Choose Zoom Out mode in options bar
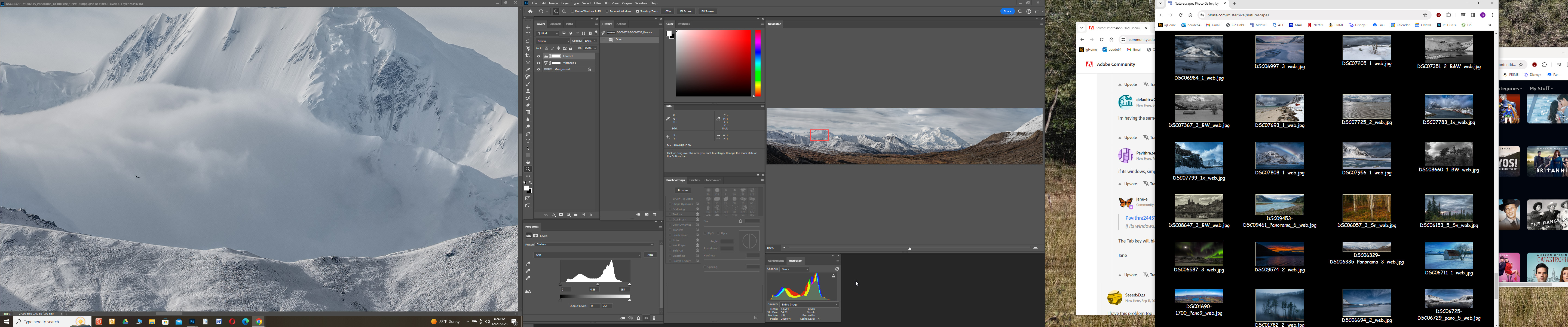Image resolution: width=1568 pixels, height=327 pixels. tap(564, 11)
